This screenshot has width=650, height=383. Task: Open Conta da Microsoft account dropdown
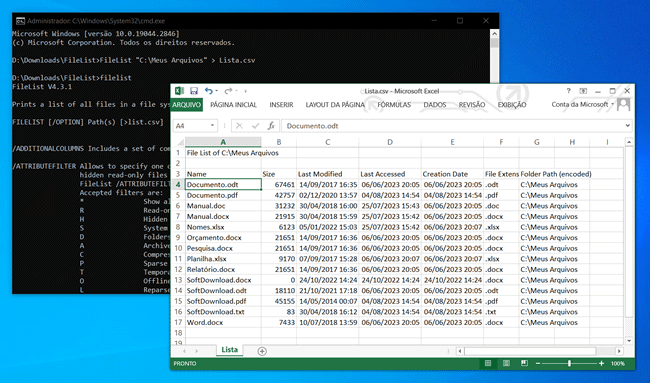click(582, 104)
